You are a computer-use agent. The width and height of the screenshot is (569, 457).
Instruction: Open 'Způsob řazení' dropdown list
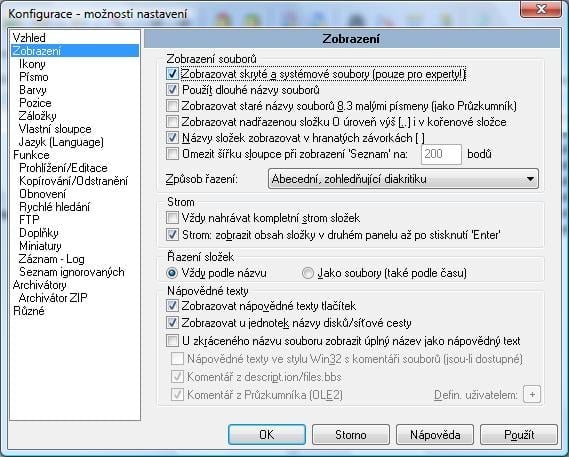[x=403, y=179]
